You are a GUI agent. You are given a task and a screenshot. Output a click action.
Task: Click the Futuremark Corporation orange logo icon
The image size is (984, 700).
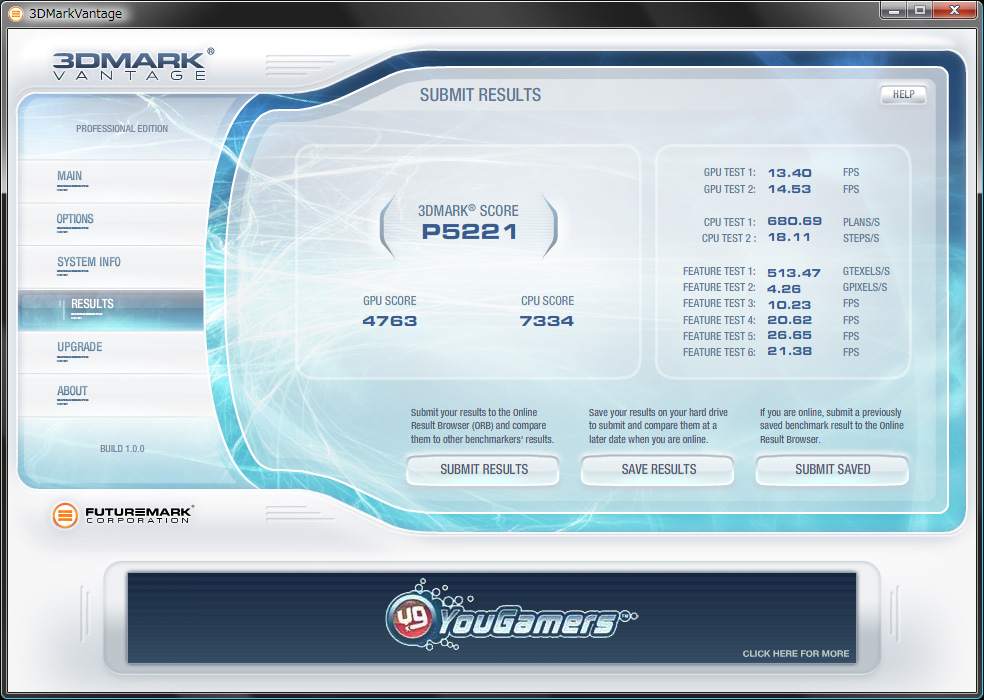coord(65,515)
